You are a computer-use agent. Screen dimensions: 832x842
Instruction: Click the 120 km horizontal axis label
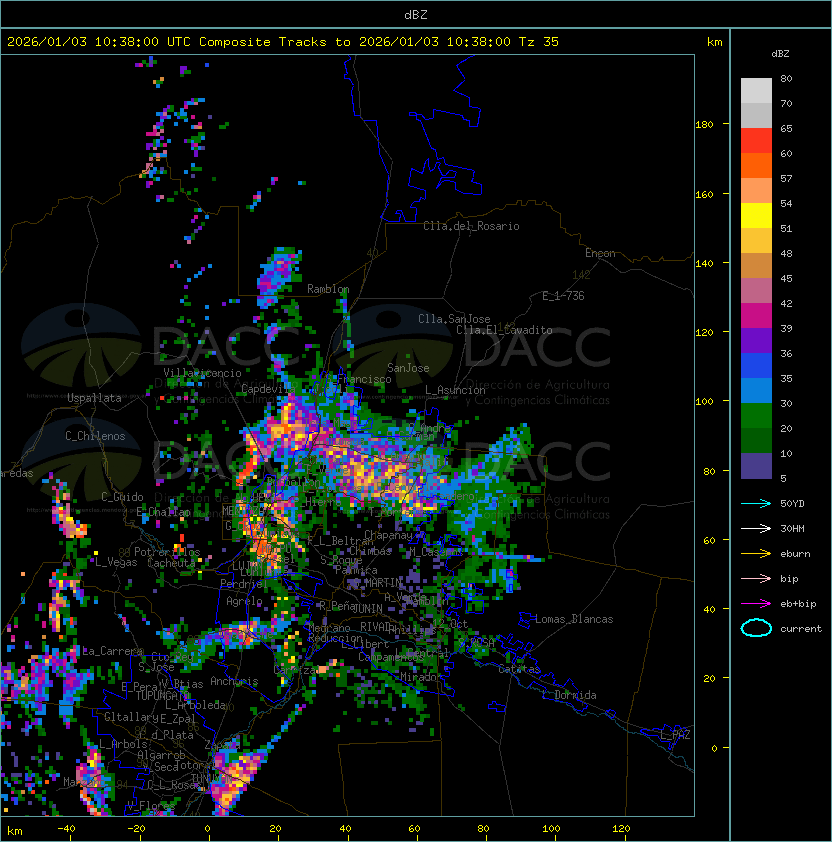coord(621,829)
